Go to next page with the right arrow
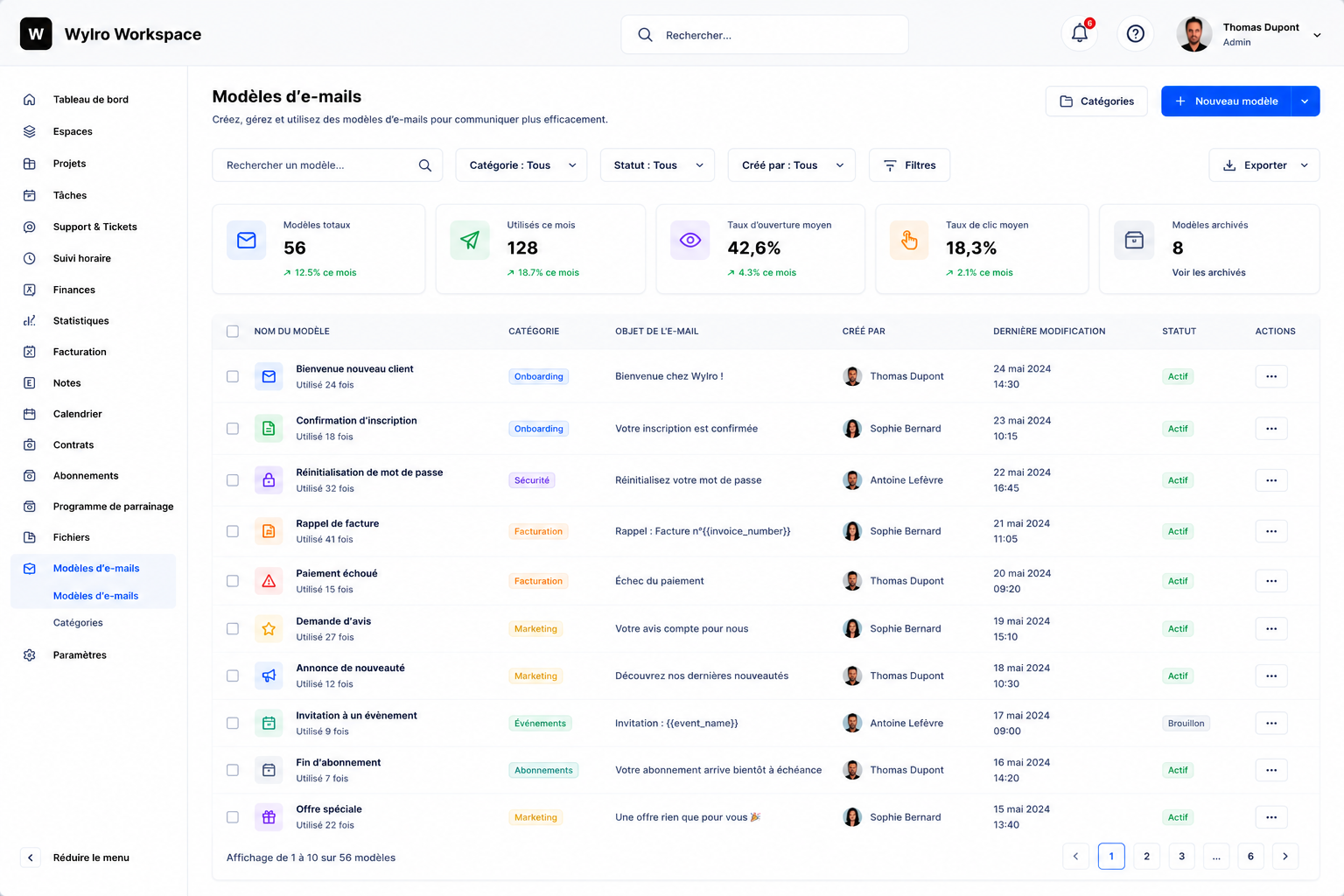This screenshot has width=1344, height=896. pos(1285,857)
